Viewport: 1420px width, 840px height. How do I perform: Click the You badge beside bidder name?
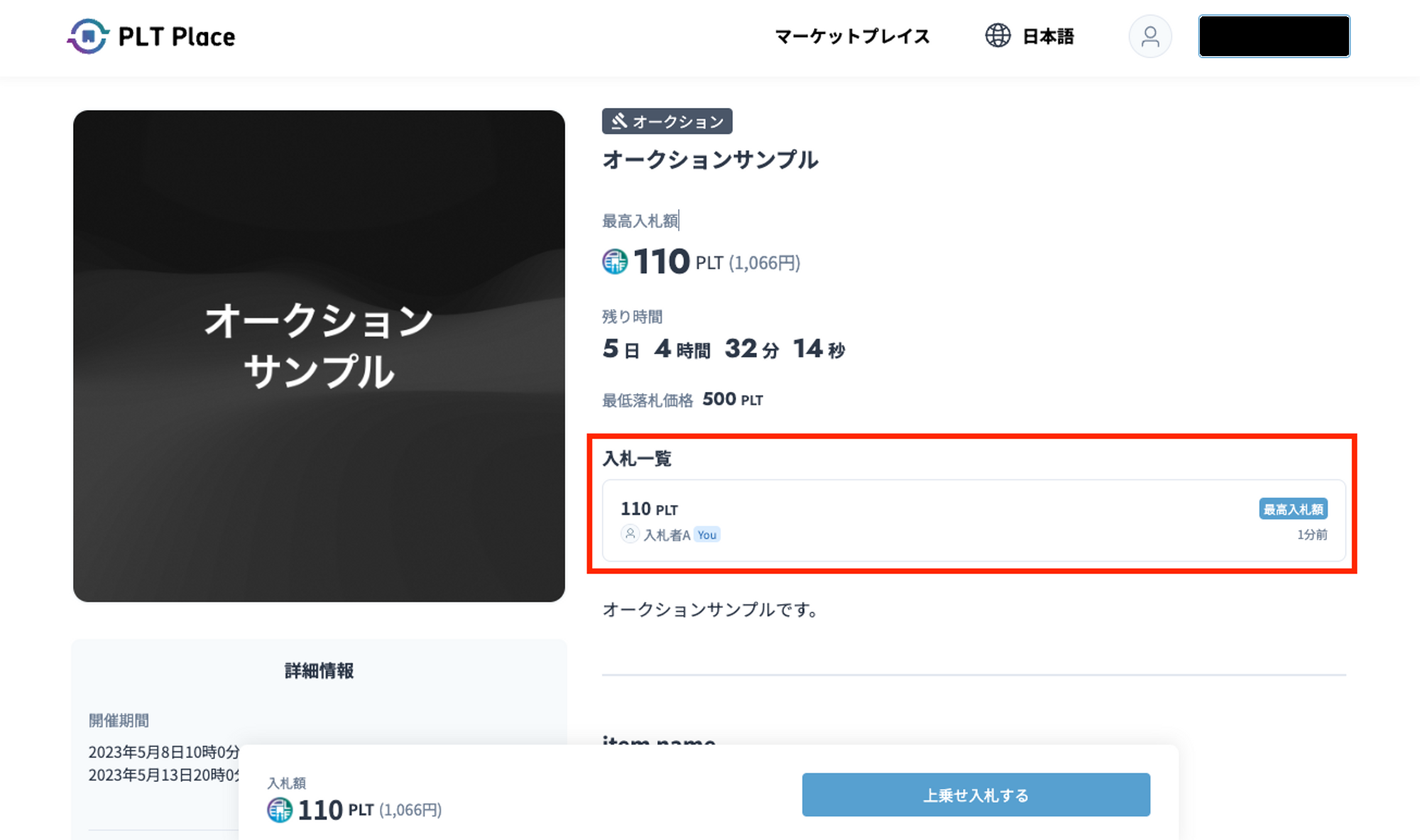706,535
